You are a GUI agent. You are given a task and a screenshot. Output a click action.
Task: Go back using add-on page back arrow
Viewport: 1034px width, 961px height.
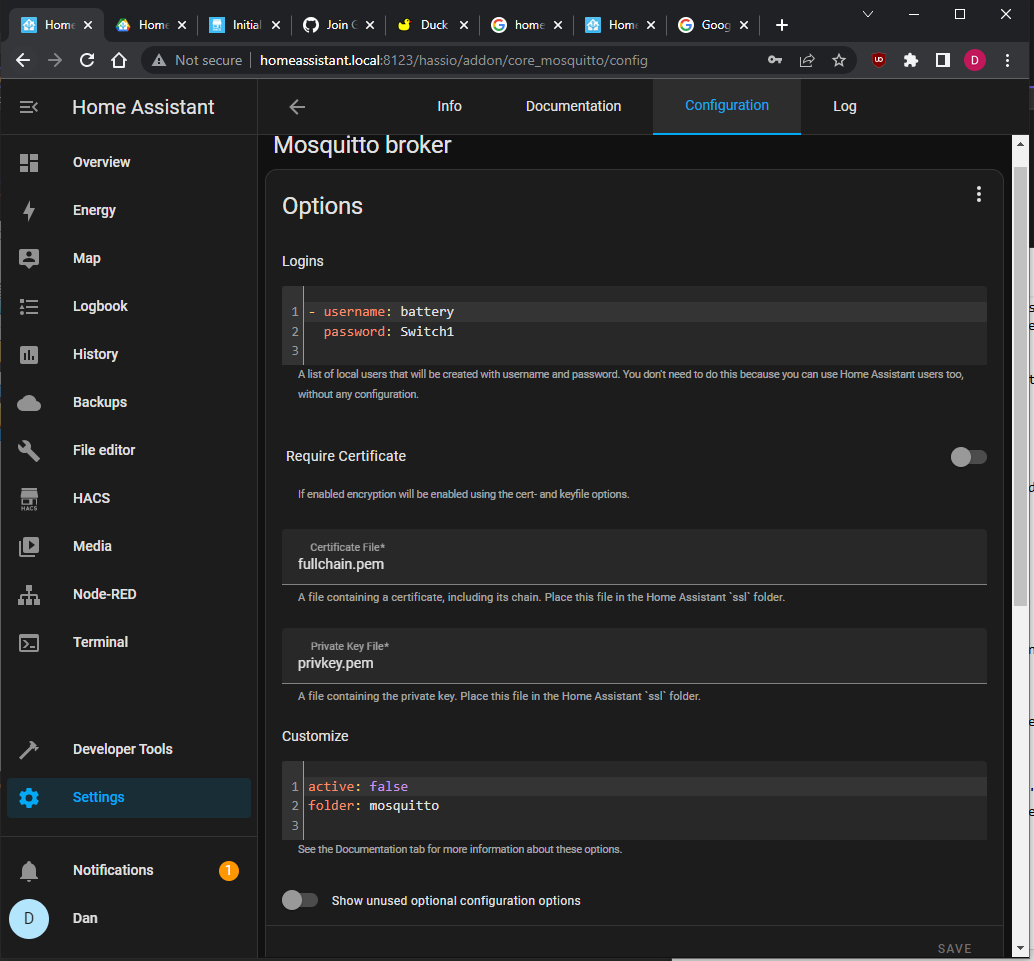click(x=297, y=107)
